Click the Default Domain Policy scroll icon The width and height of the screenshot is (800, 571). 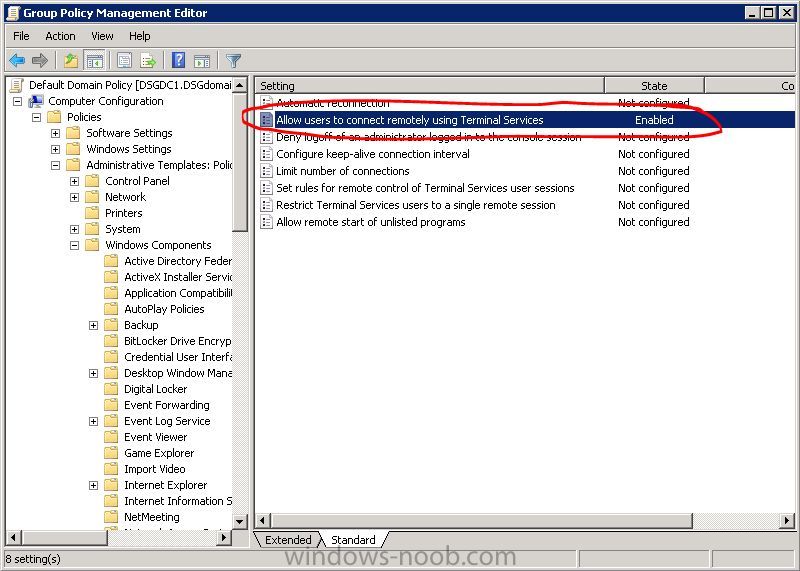[17, 85]
